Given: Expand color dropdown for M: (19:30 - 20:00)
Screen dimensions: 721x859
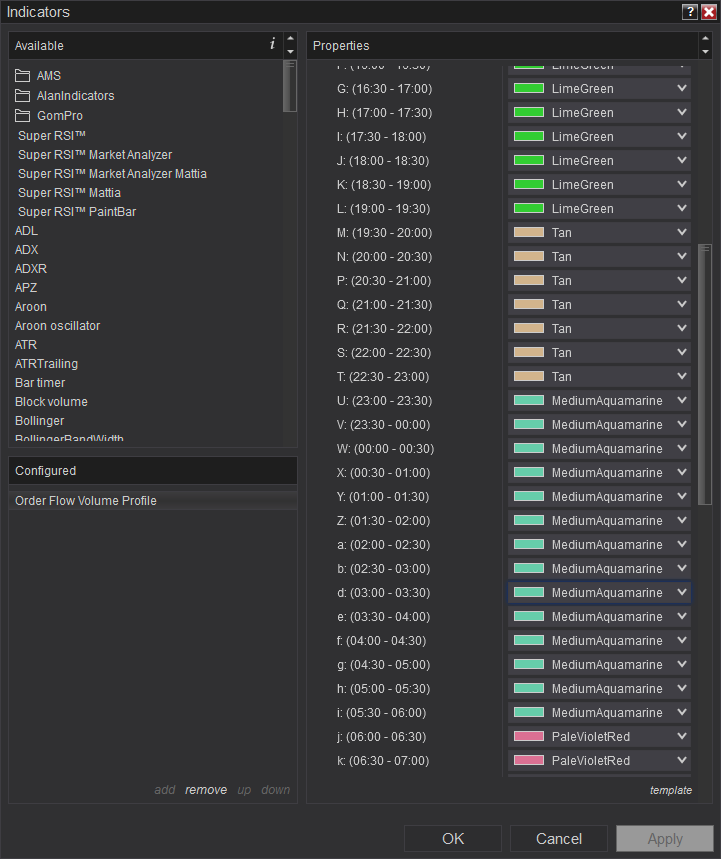Looking at the screenshot, I should (682, 232).
